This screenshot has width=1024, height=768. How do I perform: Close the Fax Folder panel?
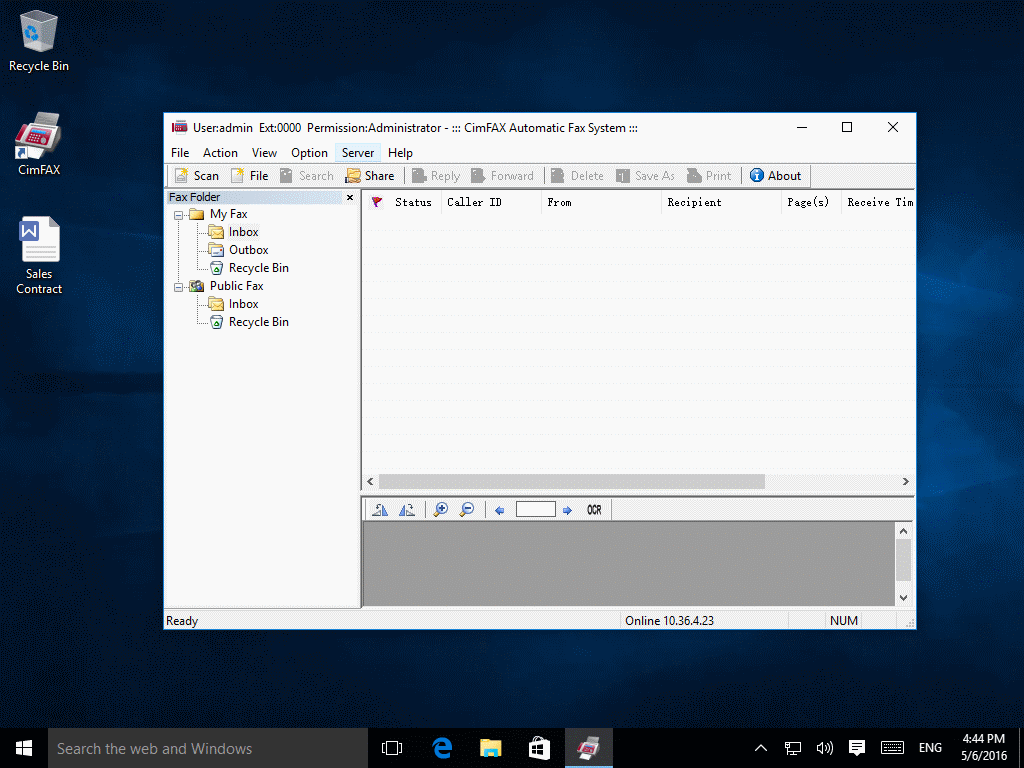click(350, 197)
